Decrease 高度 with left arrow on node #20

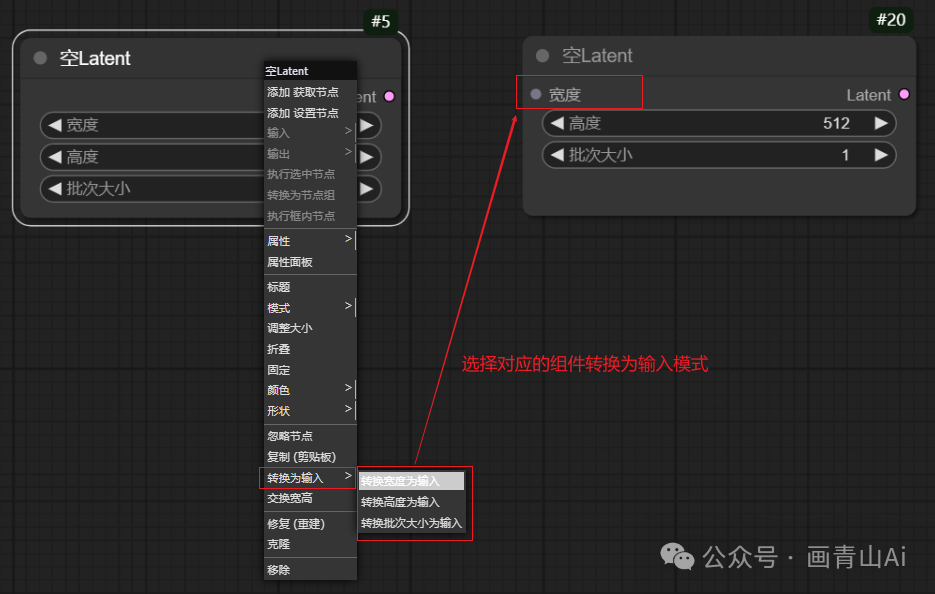click(557, 123)
